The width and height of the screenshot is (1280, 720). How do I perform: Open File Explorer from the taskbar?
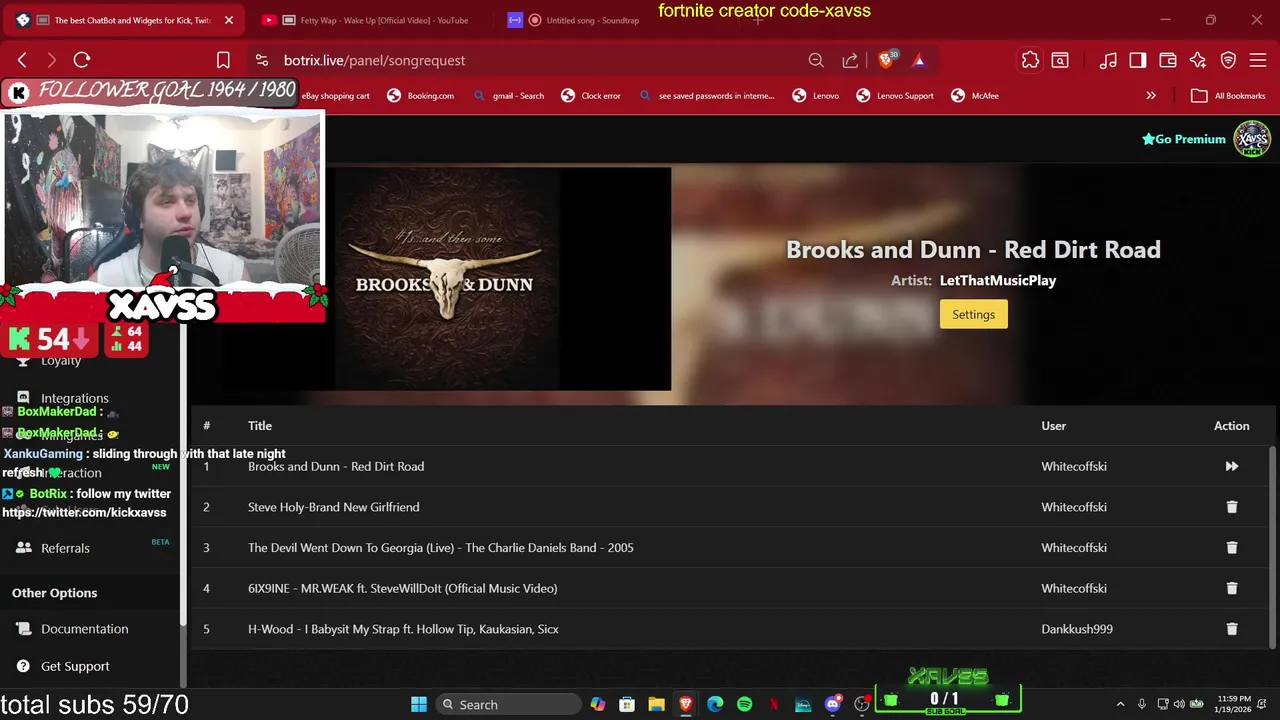[656, 704]
